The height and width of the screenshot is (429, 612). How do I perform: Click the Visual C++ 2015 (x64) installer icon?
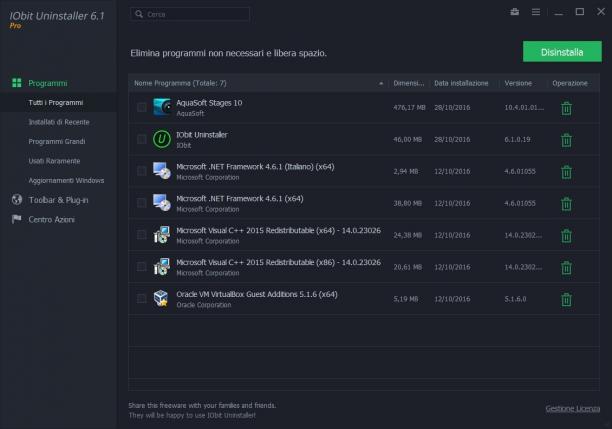[162, 235]
